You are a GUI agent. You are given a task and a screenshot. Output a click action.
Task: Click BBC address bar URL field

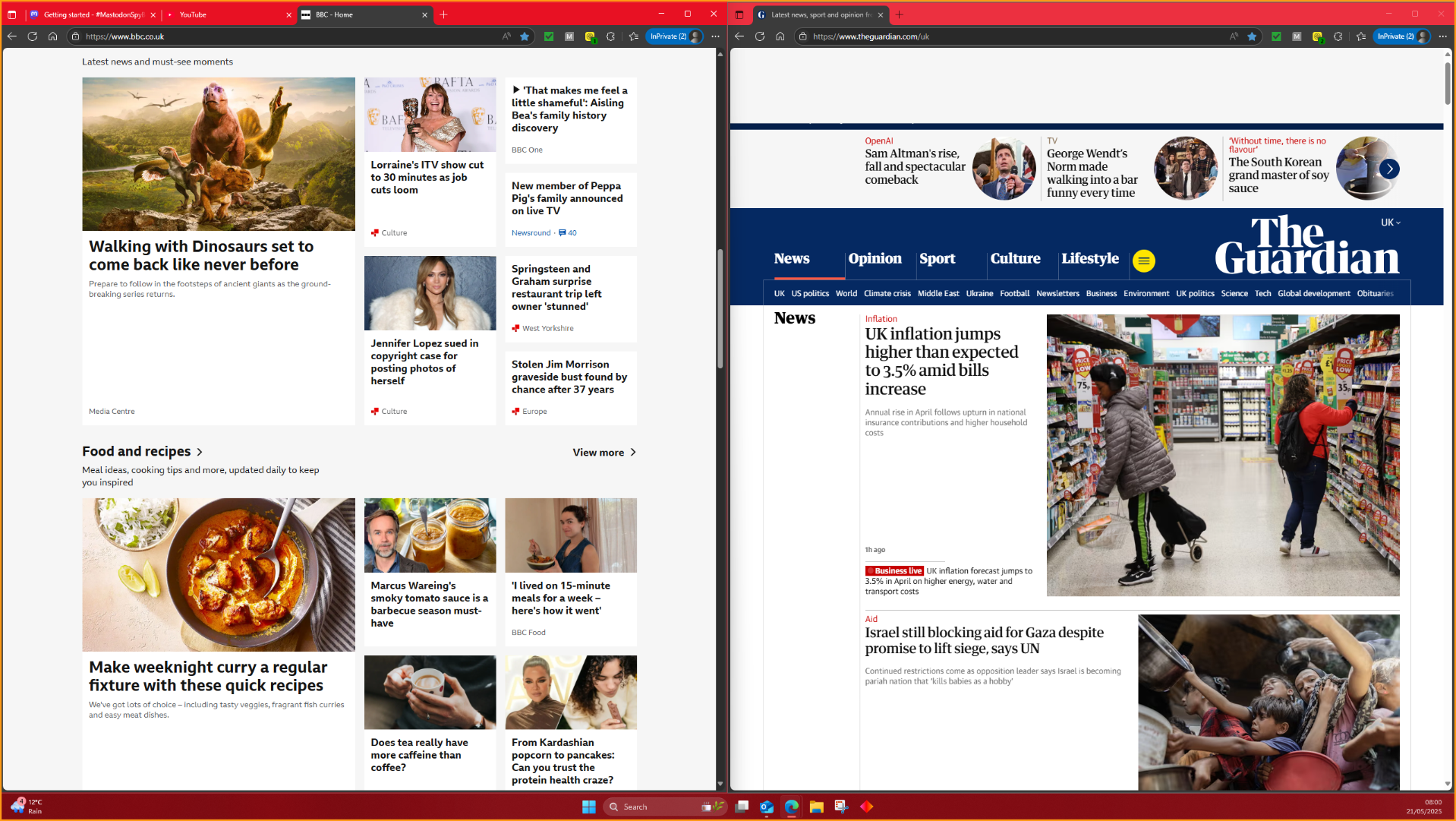288,36
